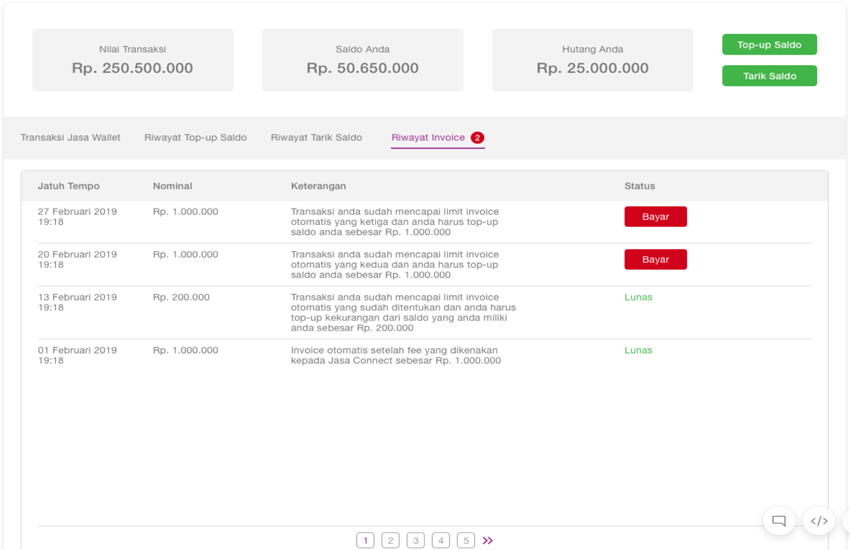Viewport: 850px width, 550px height.
Task: Go to pagination page 2
Action: pos(390,540)
